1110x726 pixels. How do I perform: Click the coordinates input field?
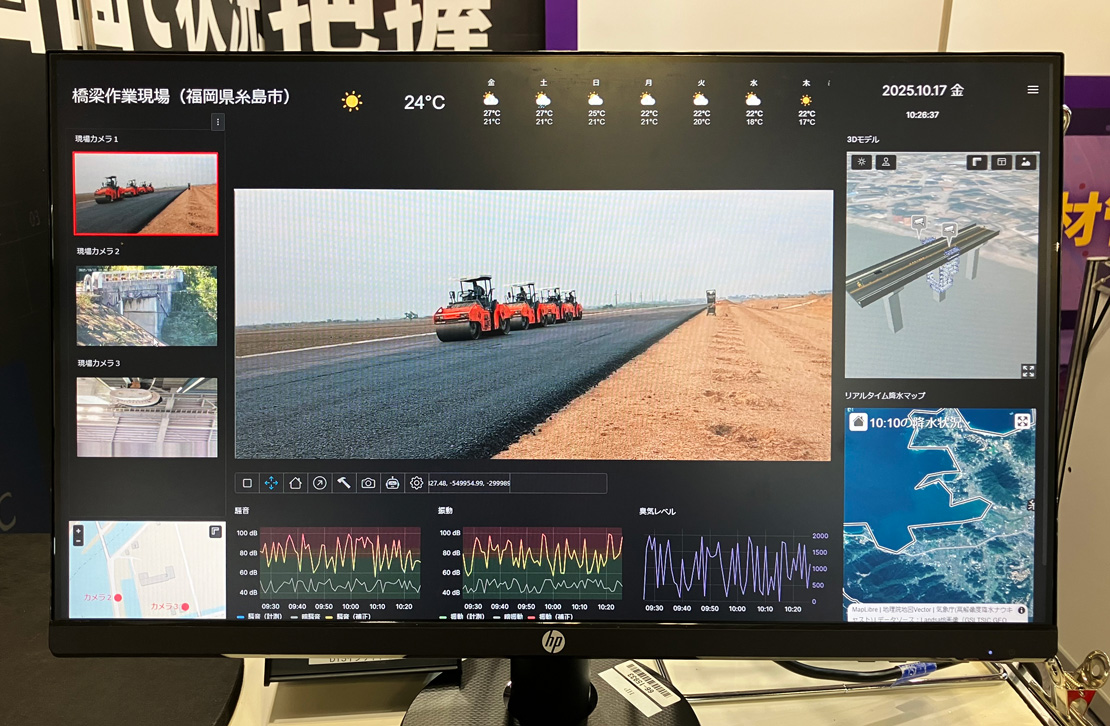point(516,483)
